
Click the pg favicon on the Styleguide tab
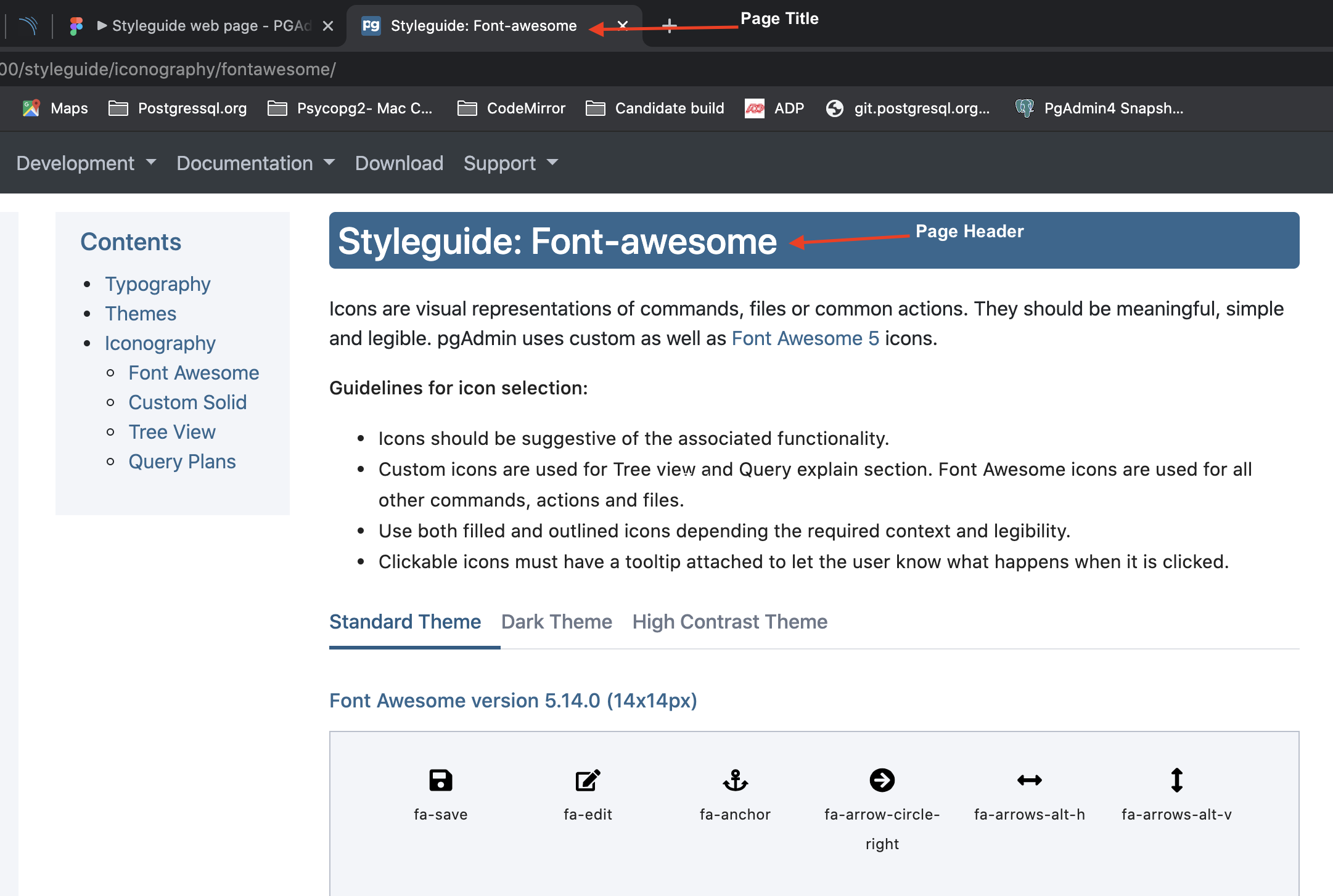[x=371, y=26]
